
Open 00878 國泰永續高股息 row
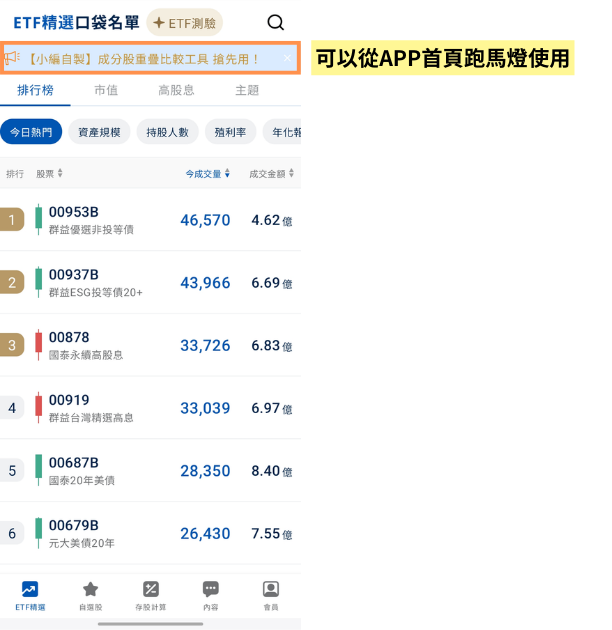tap(150, 345)
